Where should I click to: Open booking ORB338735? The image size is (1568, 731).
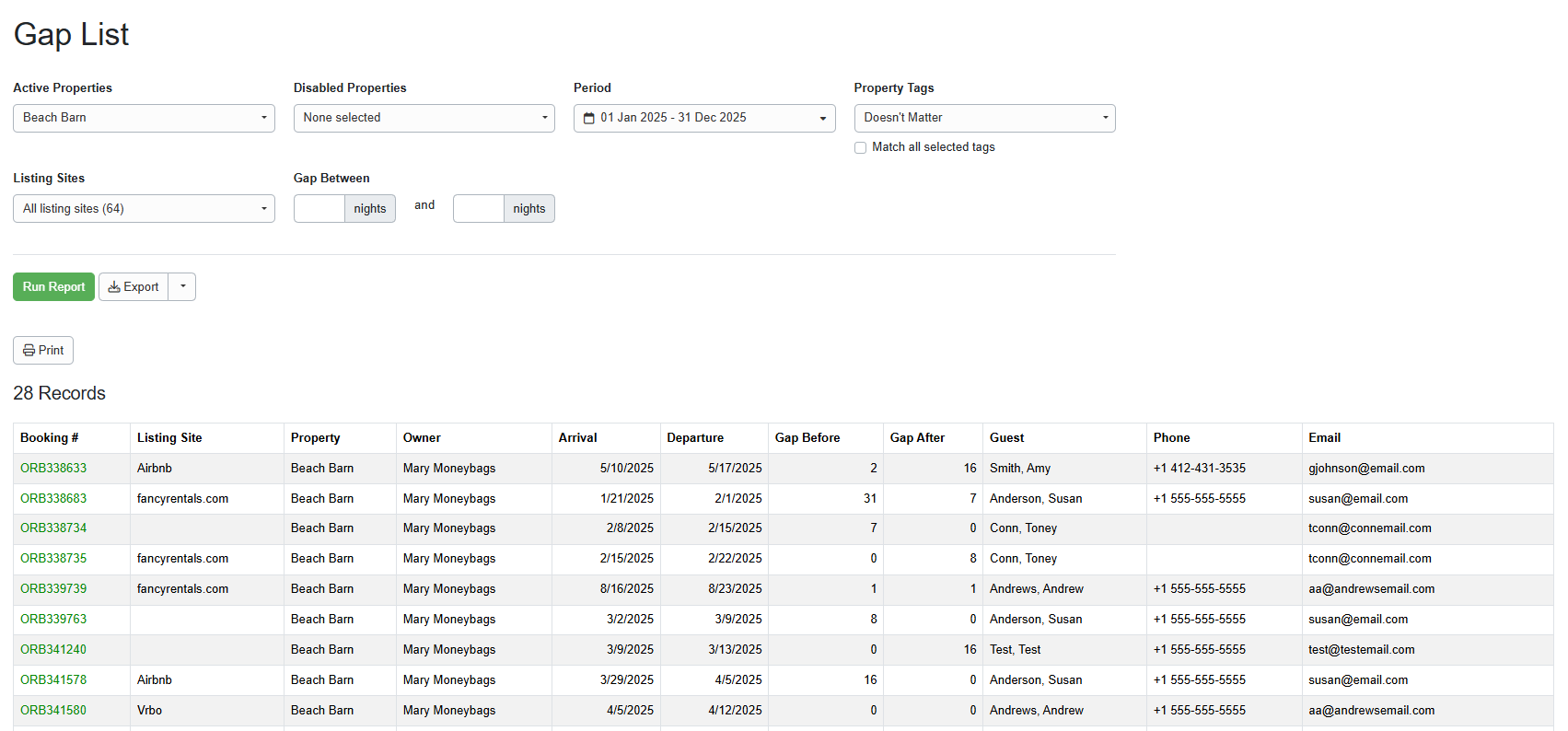tap(53, 558)
